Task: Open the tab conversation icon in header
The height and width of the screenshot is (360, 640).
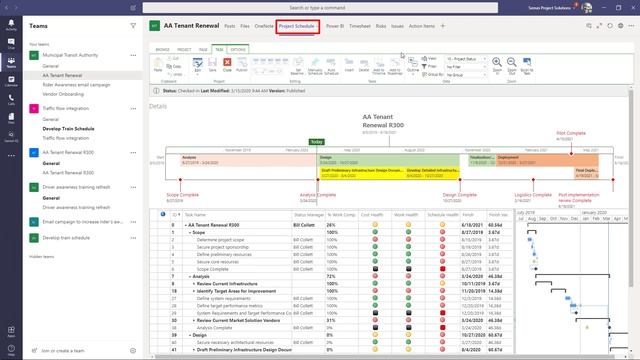Action: point(589,26)
